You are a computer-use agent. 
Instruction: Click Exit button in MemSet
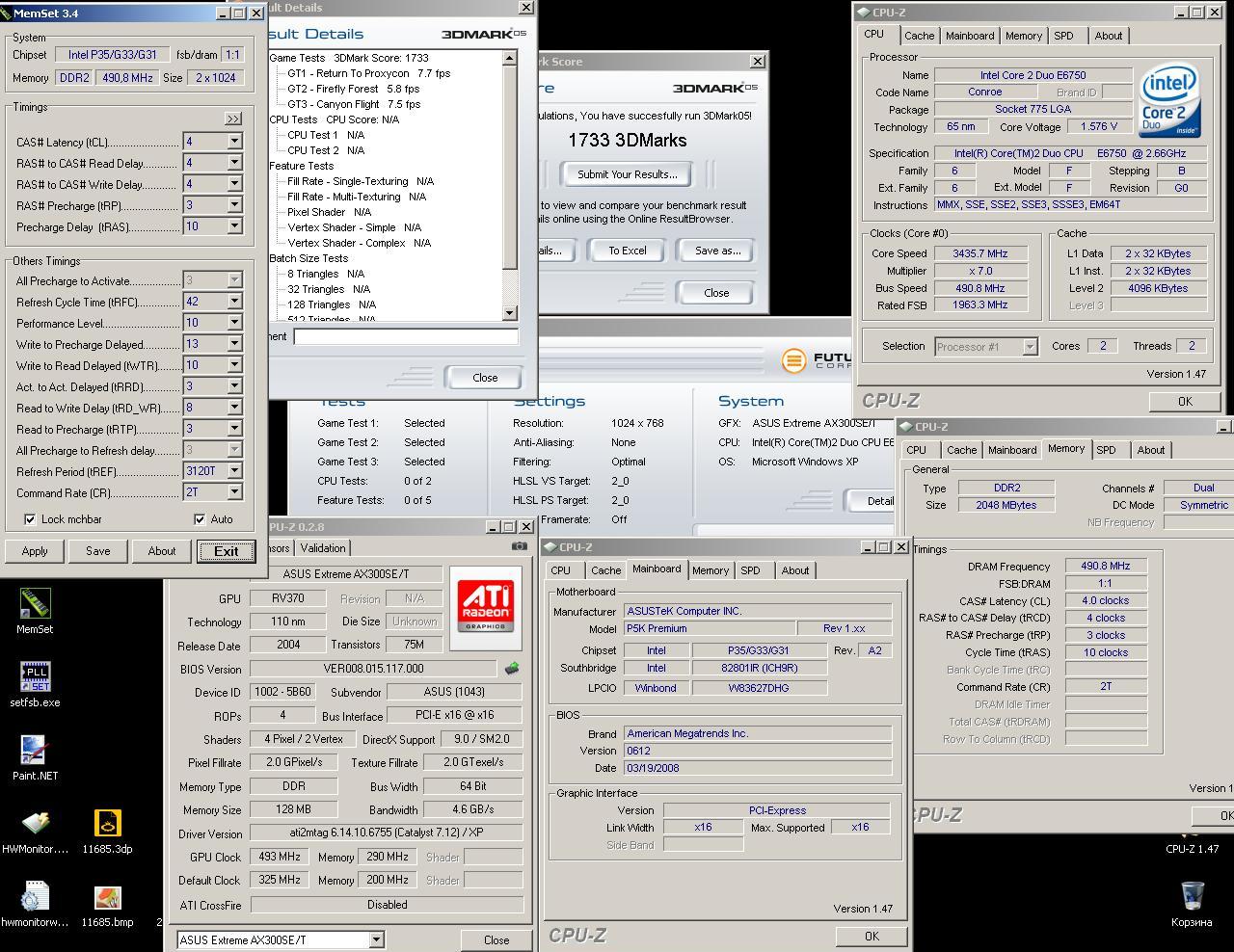tap(227, 551)
